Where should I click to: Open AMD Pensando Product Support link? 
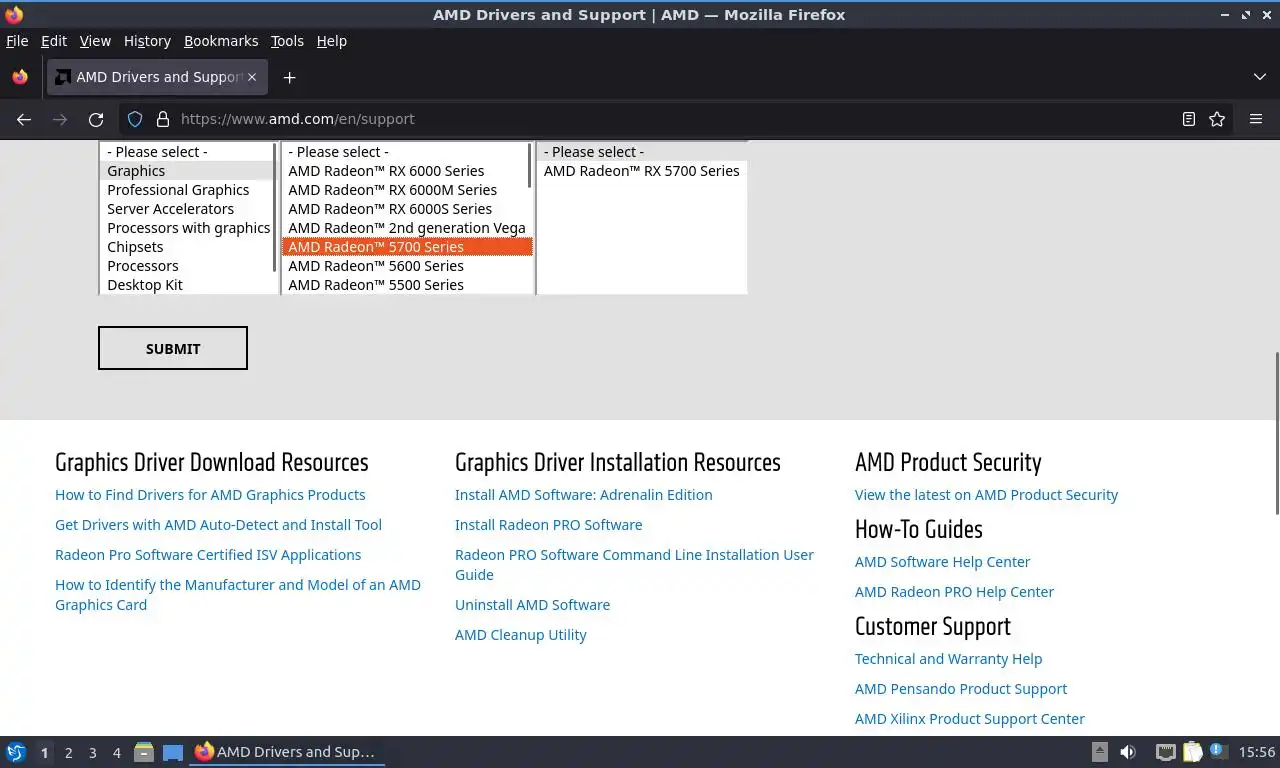961,689
